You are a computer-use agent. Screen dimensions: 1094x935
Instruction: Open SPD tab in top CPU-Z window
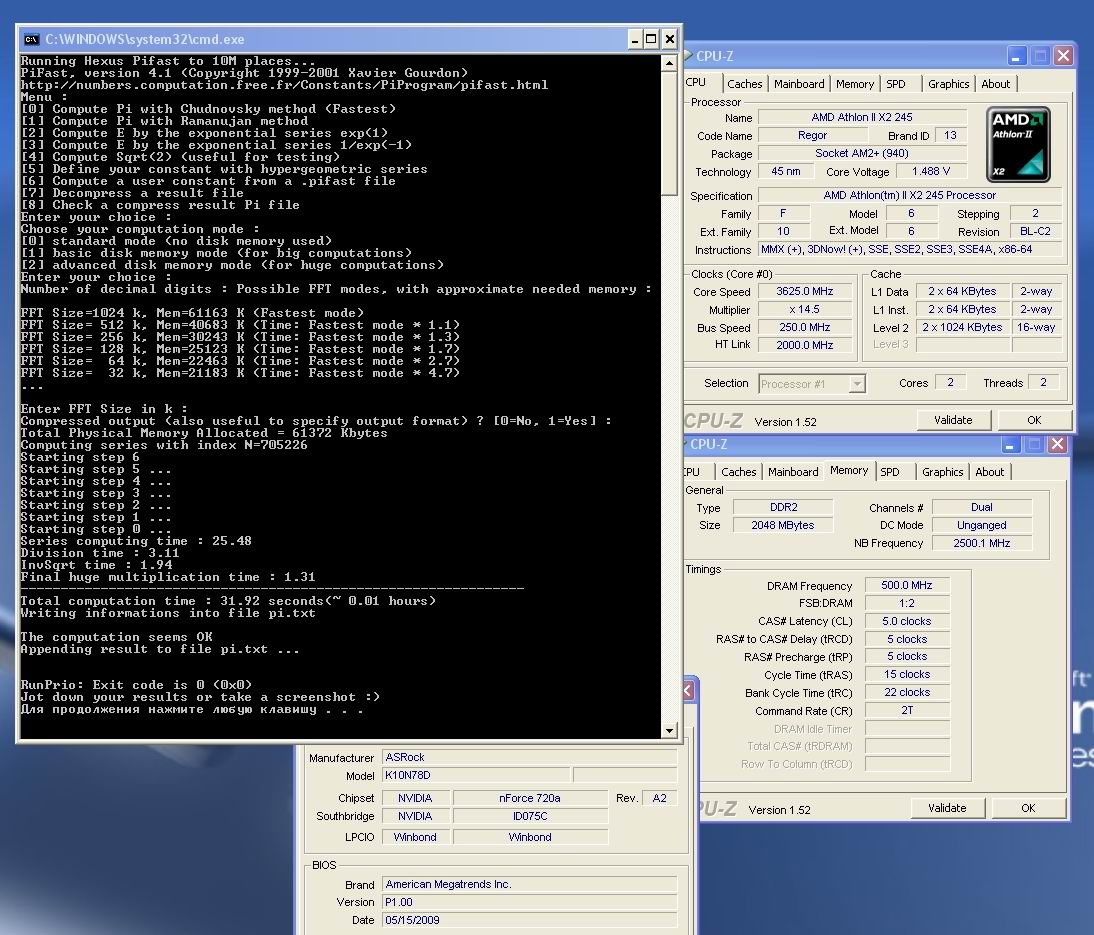[896, 84]
